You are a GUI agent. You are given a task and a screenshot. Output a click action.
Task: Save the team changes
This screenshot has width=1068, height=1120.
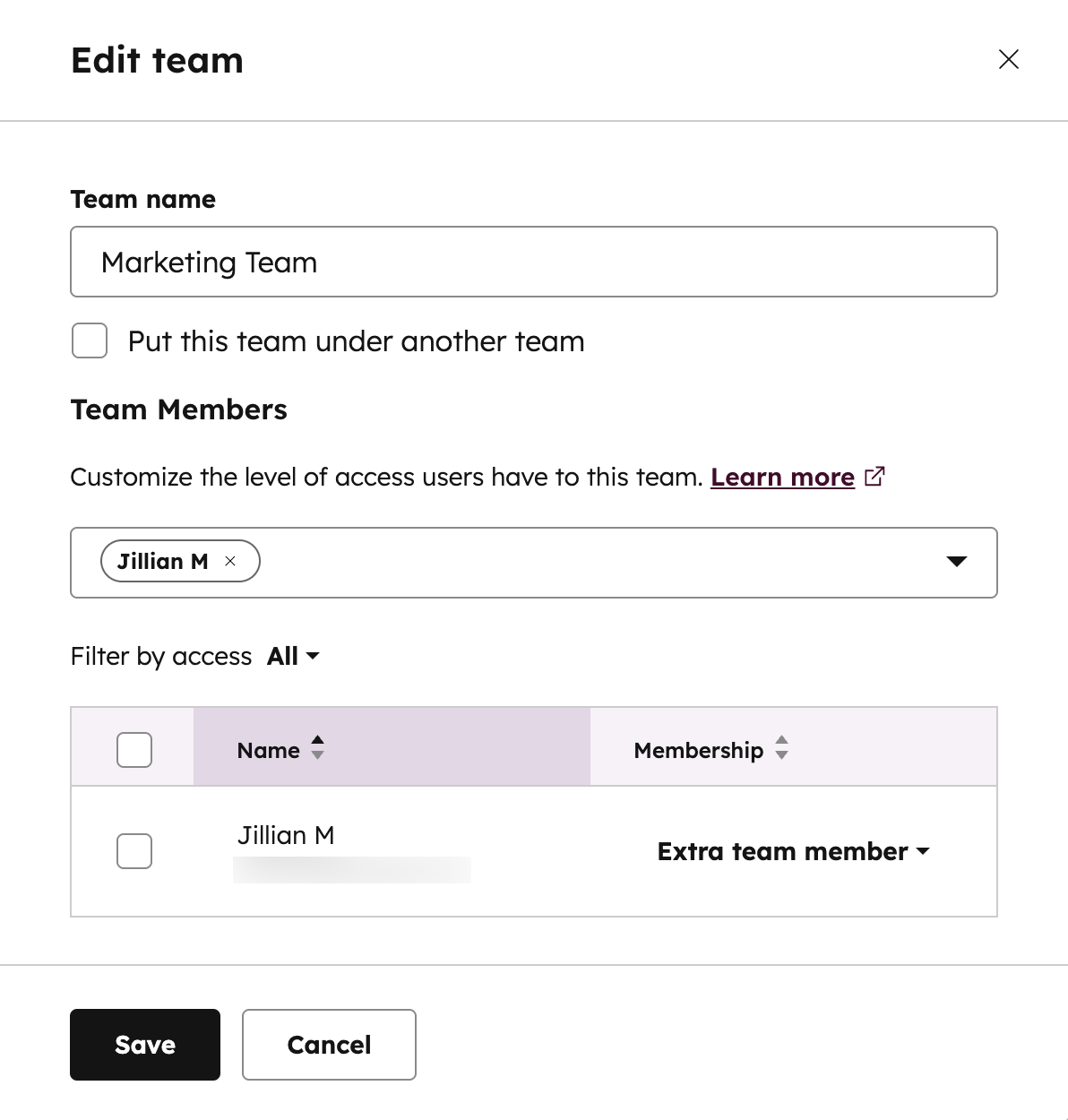click(144, 1044)
